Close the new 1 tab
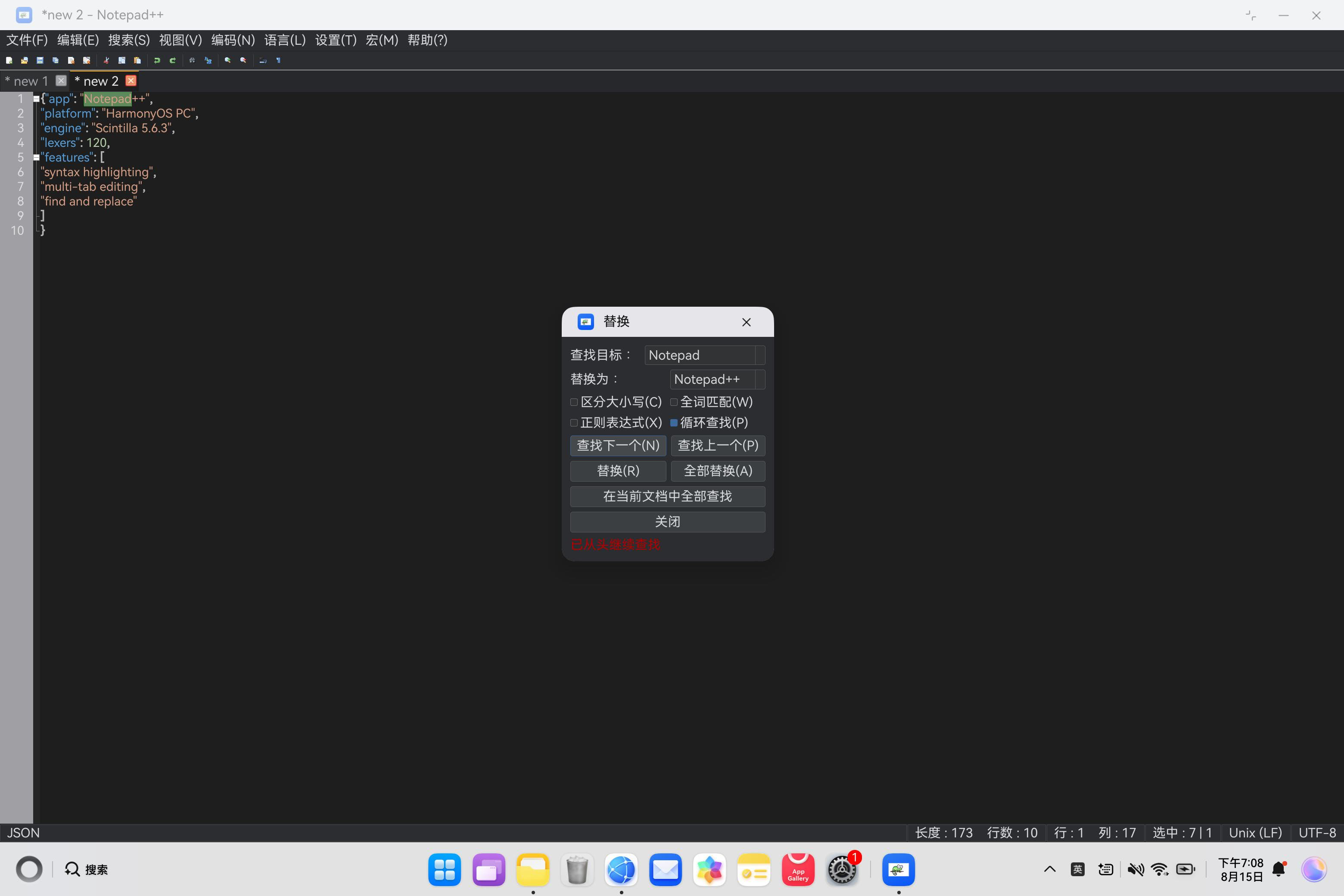1344x896 pixels. [61, 81]
